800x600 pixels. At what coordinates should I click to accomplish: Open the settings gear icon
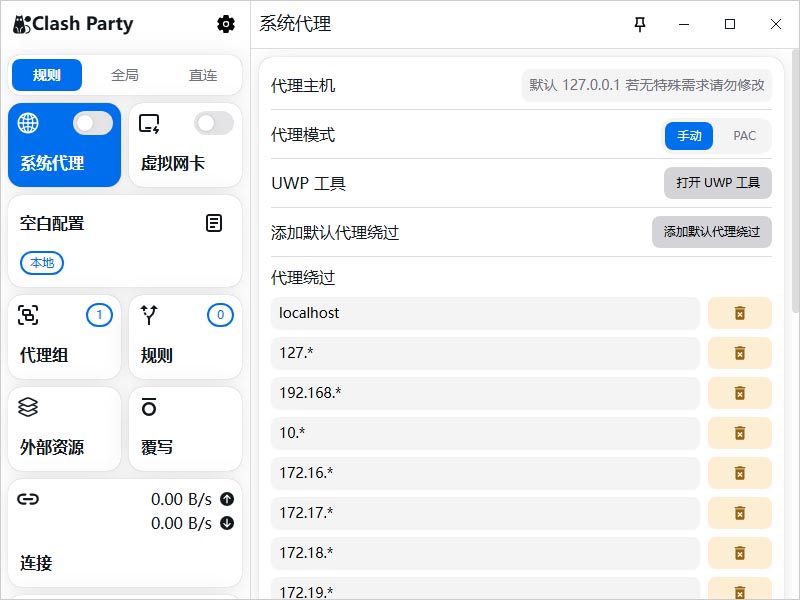[225, 24]
